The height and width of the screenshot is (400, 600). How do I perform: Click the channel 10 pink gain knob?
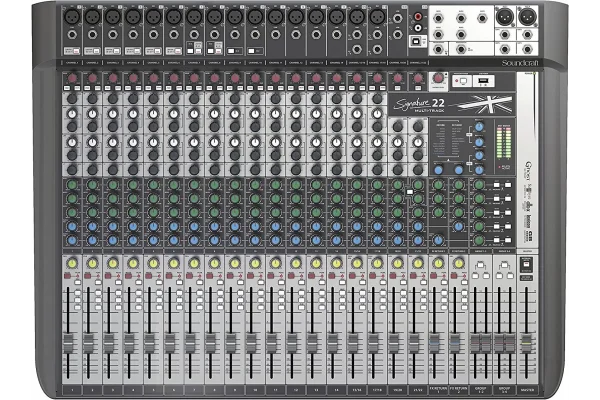pyautogui.click(x=255, y=78)
